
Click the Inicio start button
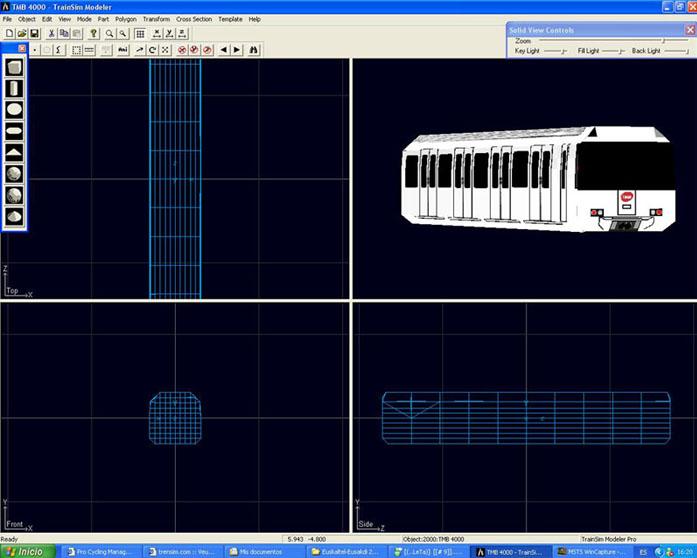26,551
